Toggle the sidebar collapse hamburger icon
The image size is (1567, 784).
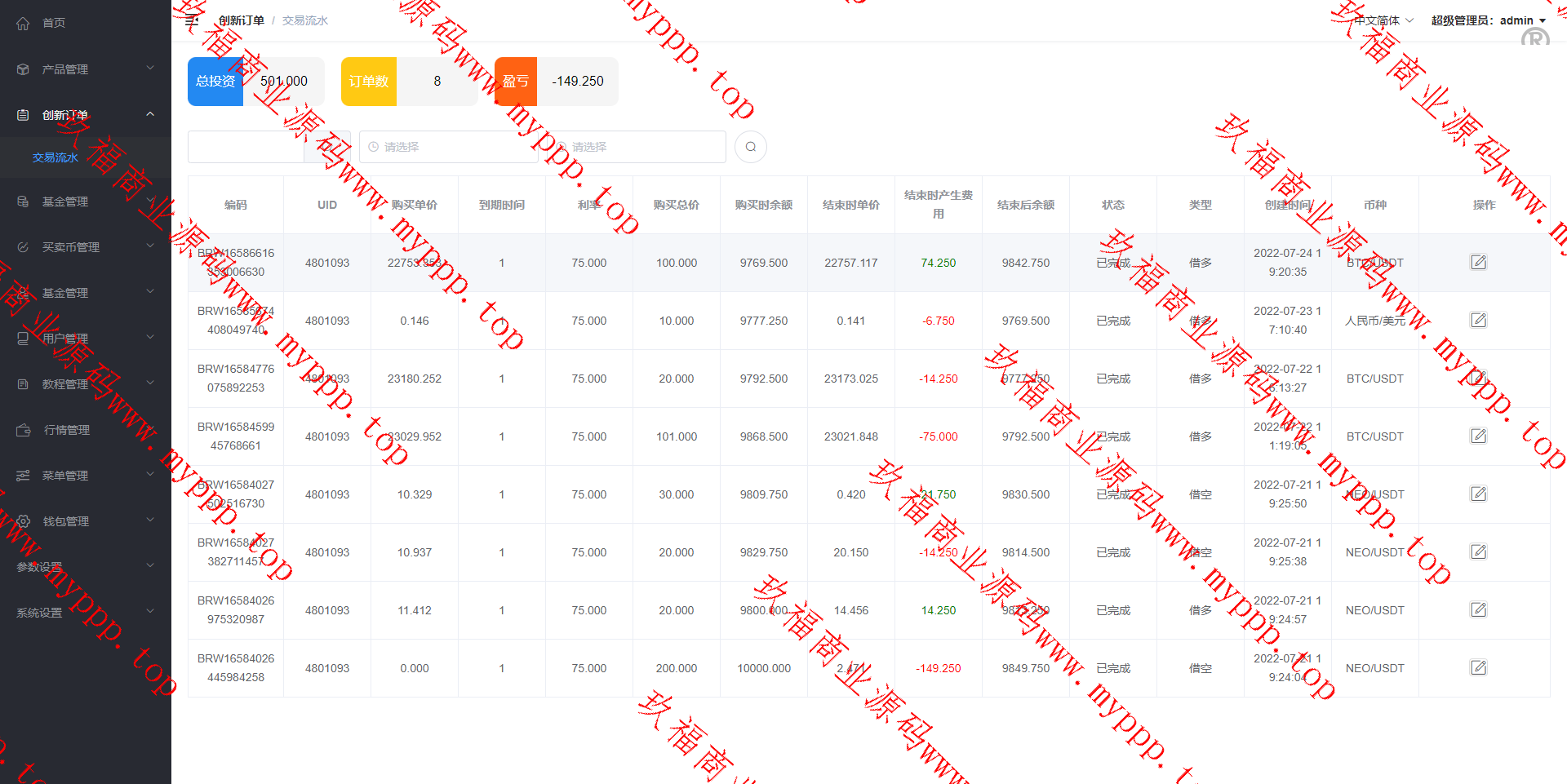click(192, 20)
